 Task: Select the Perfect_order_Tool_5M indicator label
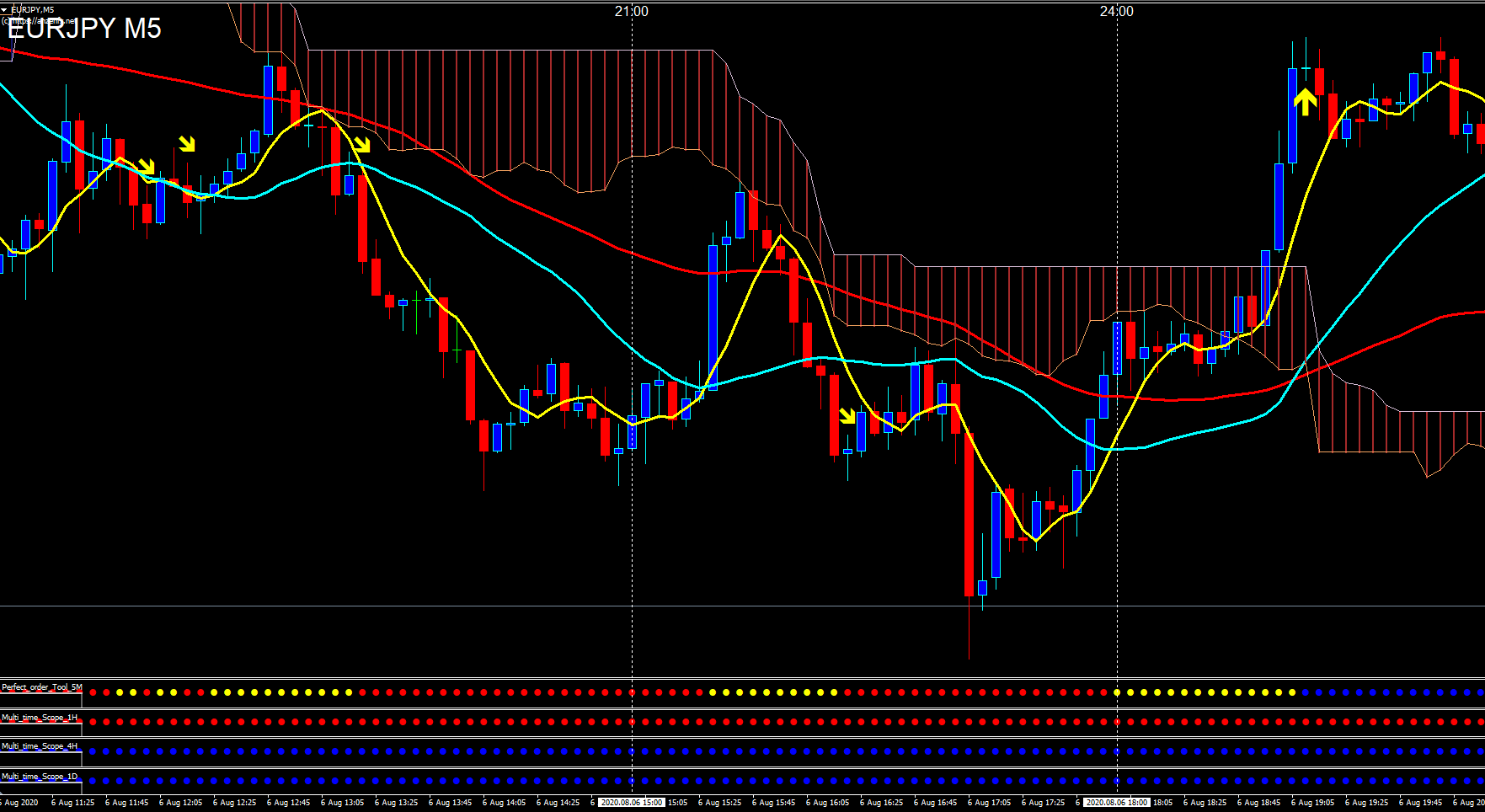42,687
